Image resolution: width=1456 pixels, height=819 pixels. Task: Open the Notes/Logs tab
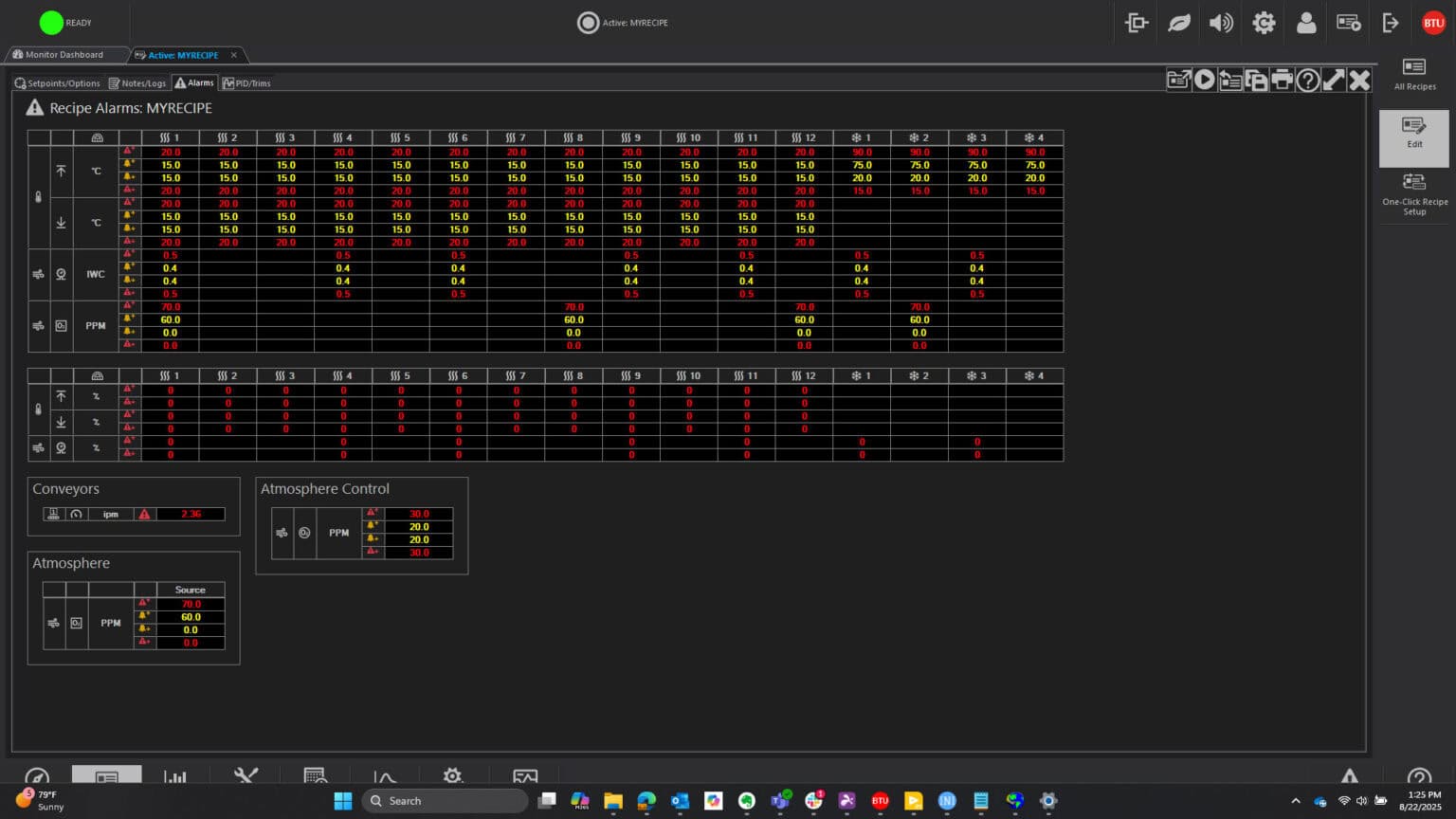(x=137, y=83)
